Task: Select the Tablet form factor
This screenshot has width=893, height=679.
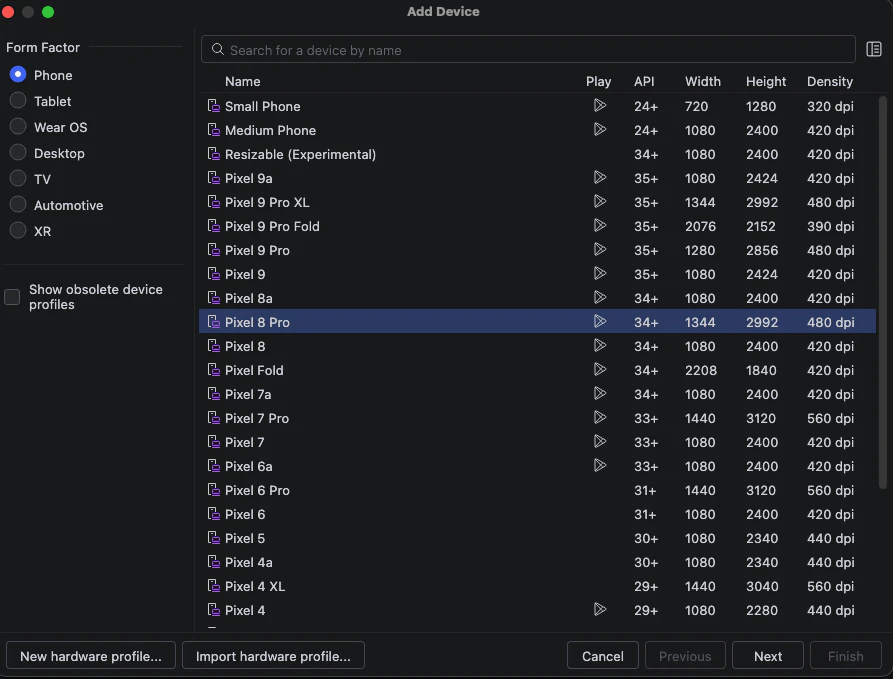Action: click(x=18, y=101)
